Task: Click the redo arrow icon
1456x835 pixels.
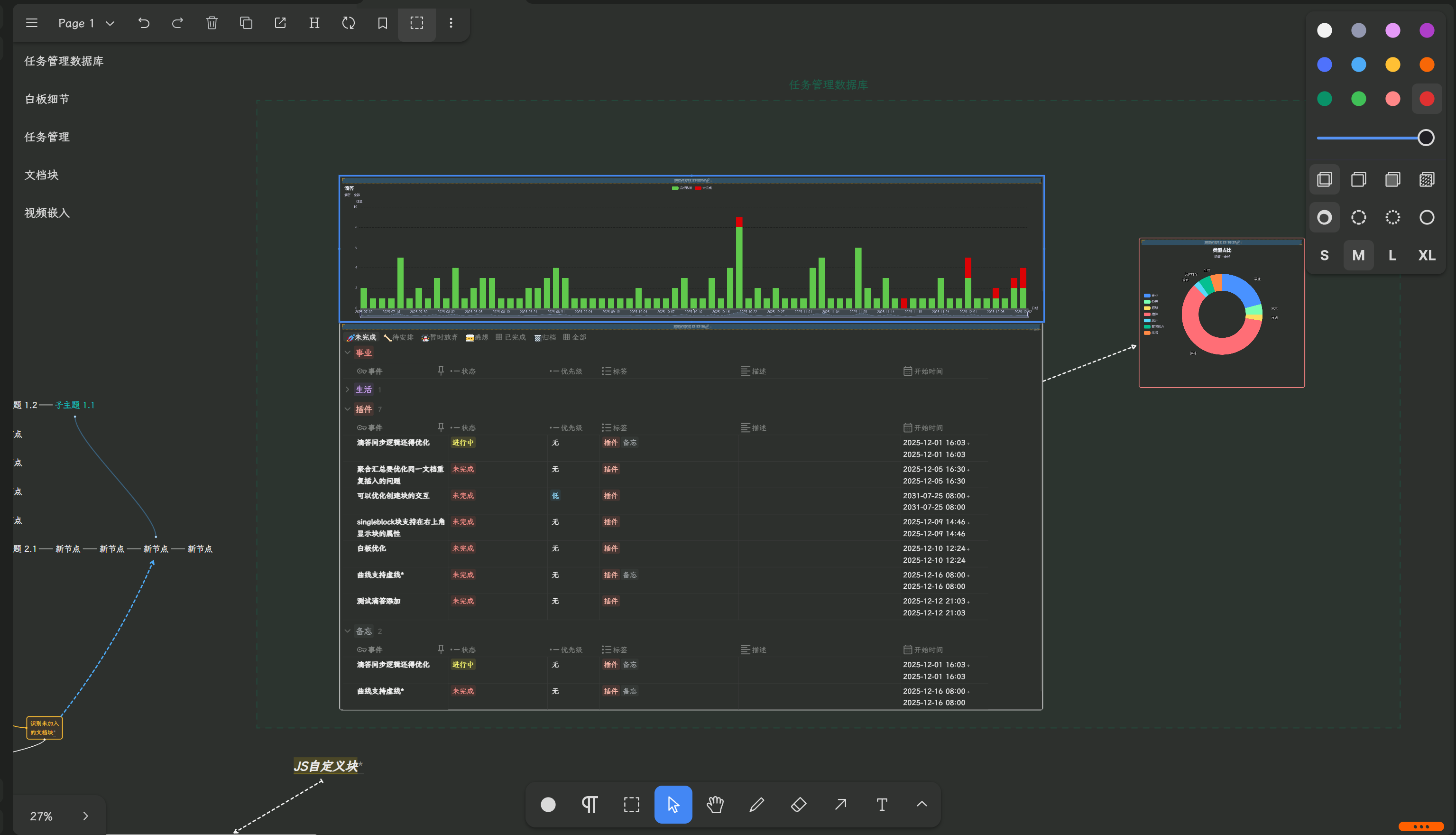Action: tap(178, 23)
